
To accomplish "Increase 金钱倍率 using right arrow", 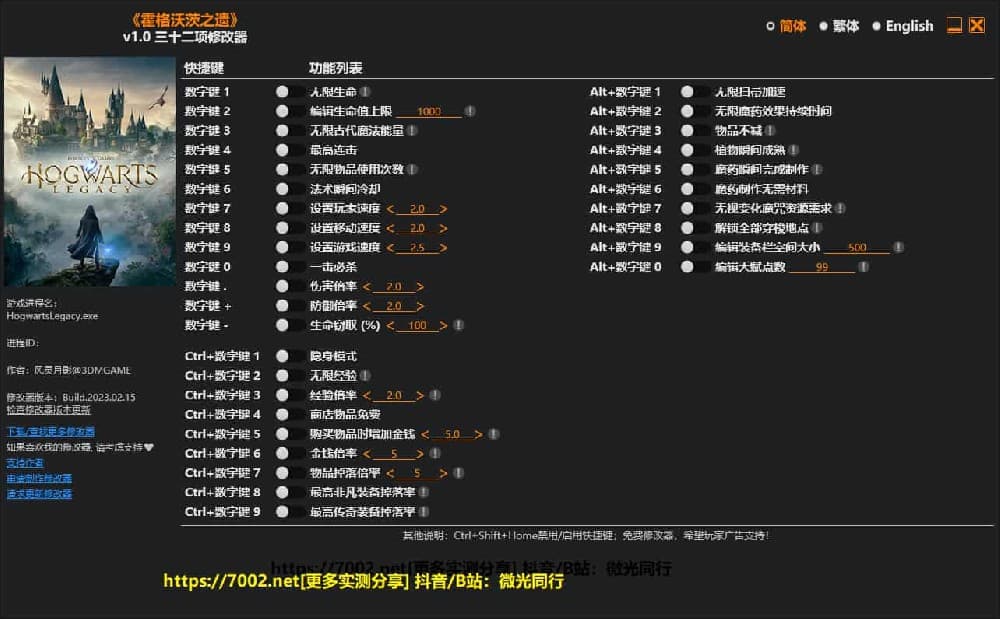I will pyautogui.click(x=420, y=454).
